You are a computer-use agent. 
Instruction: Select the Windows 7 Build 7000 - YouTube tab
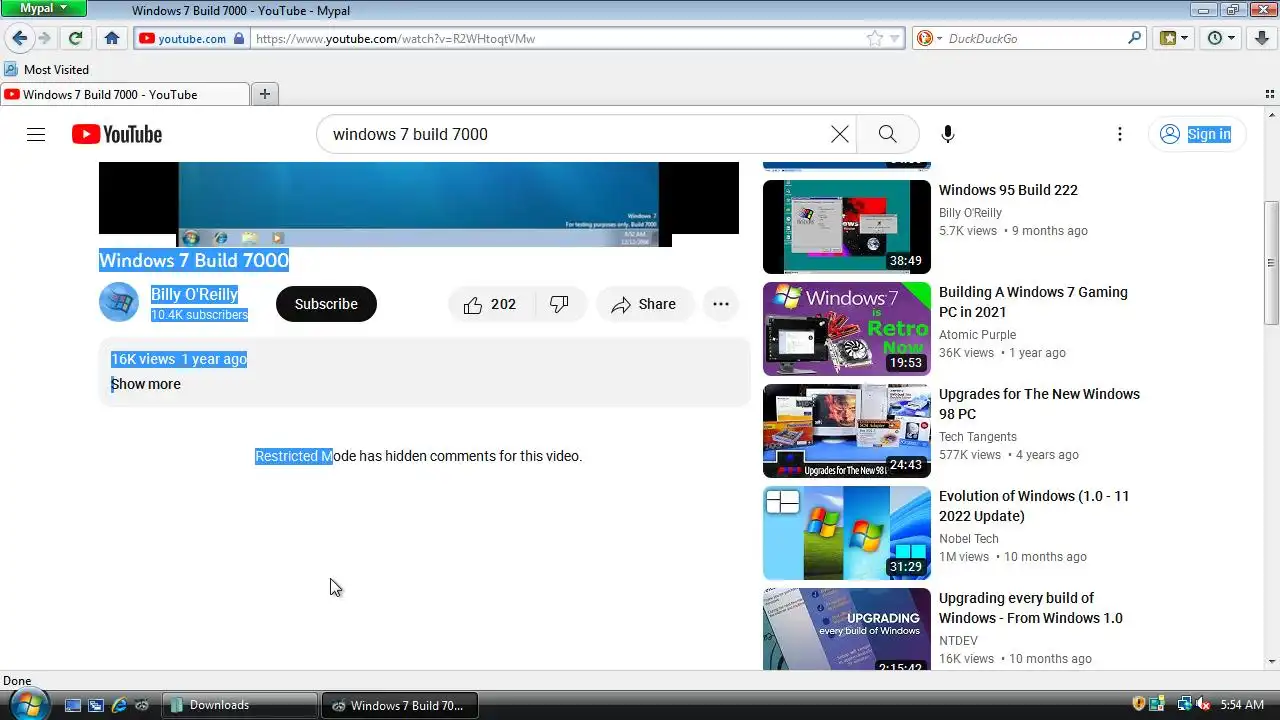pyautogui.click(x=124, y=94)
